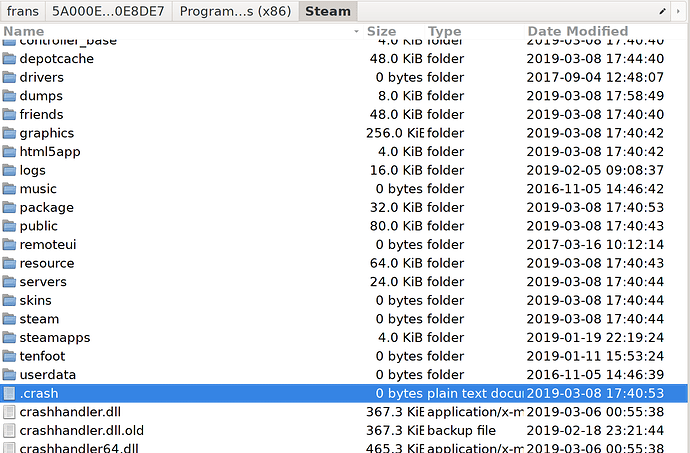690x453 pixels.
Task: Select the crashhandler64.dll file name
Action: 79,448
